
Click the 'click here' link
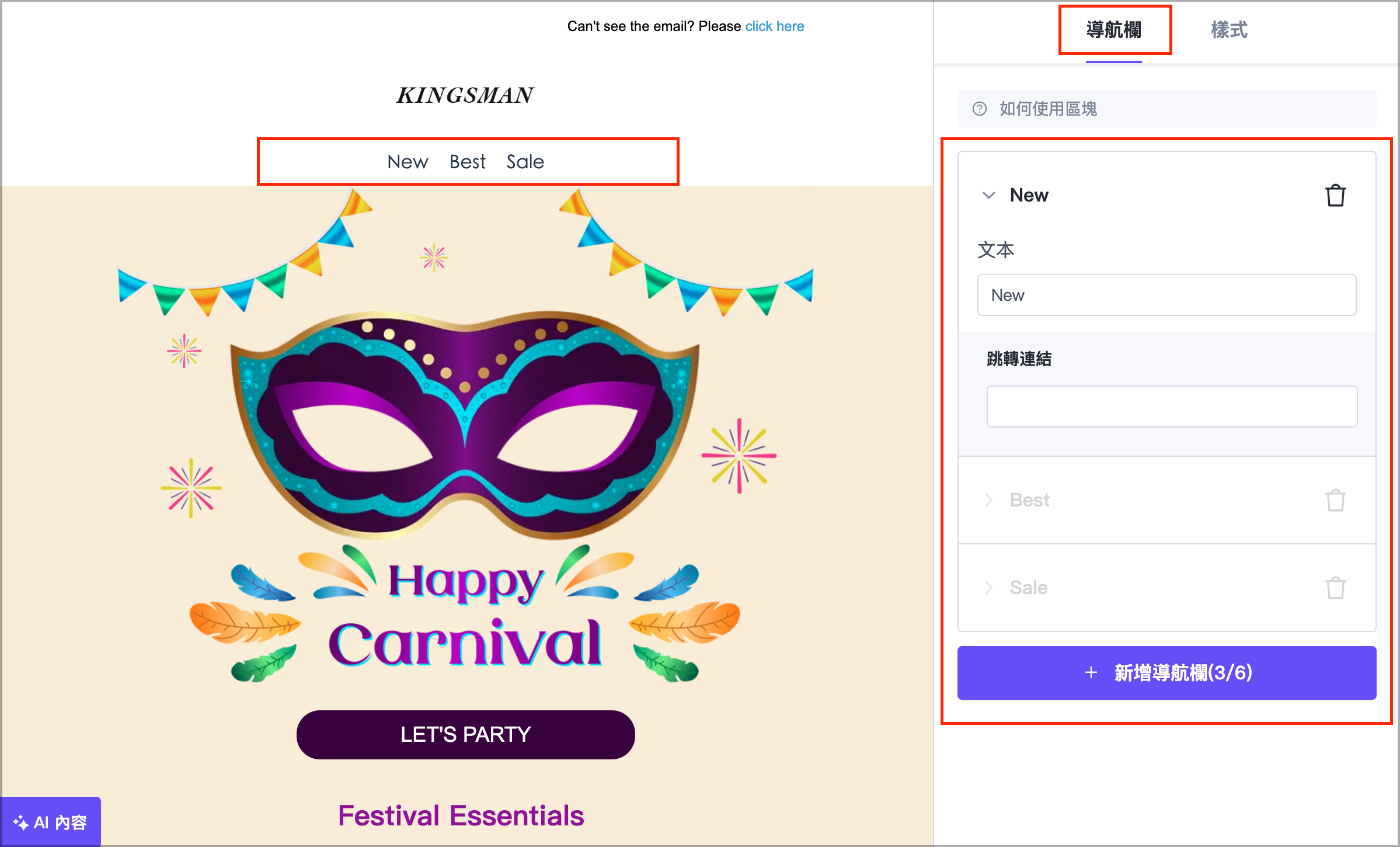pos(774,26)
